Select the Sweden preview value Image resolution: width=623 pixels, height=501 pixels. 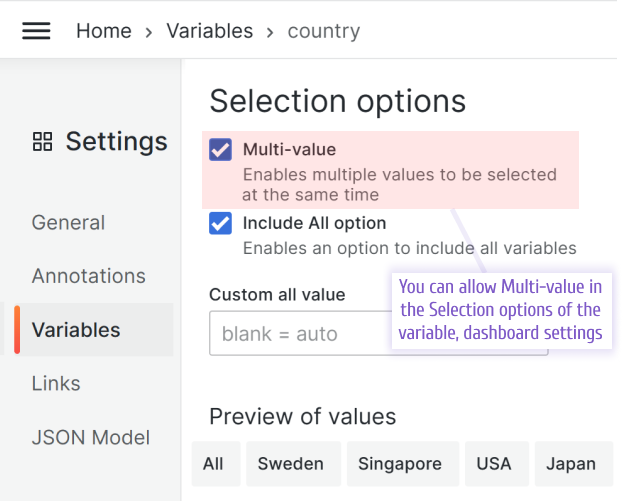pyautogui.click(x=291, y=464)
